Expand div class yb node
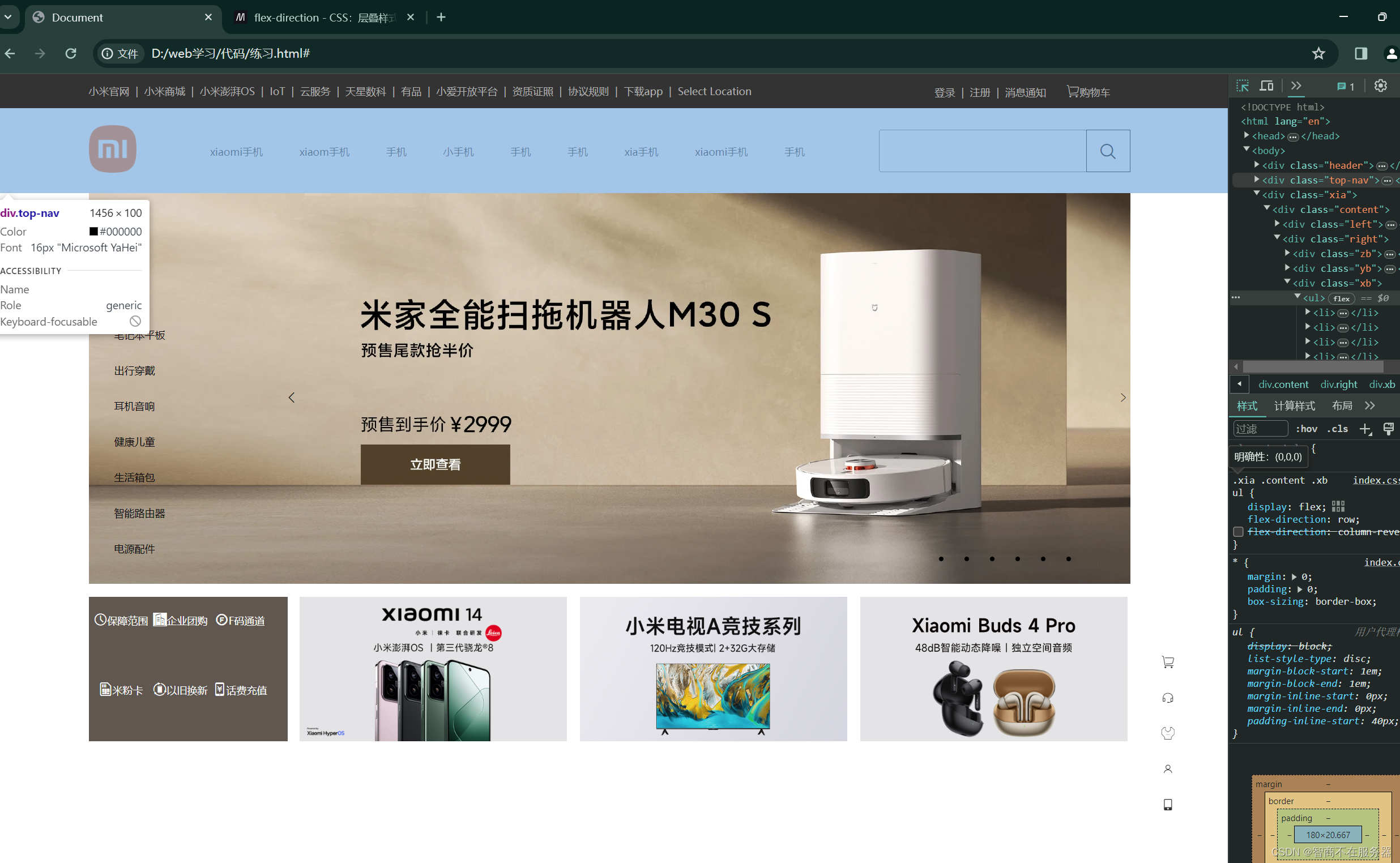This screenshot has width=1400, height=863. point(1287,268)
